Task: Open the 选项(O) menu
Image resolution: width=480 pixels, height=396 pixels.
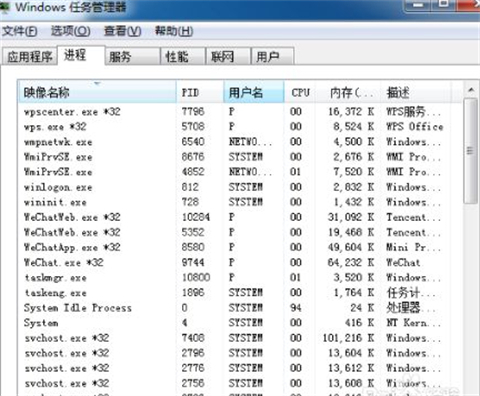Action: 70,31
